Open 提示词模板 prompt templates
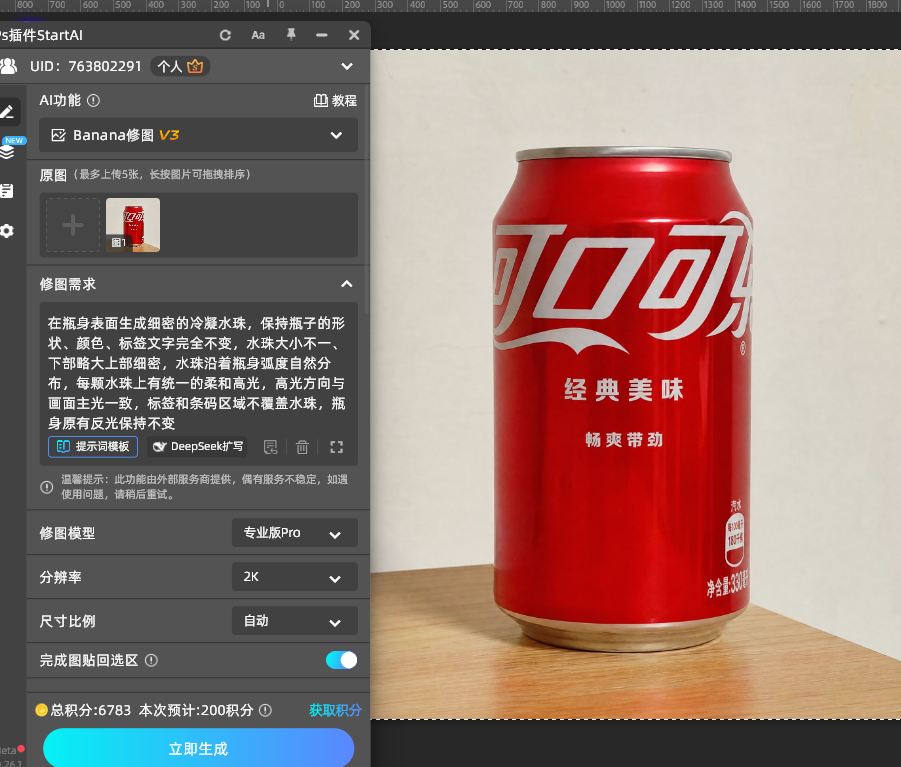The height and width of the screenshot is (767, 901). (x=93, y=446)
